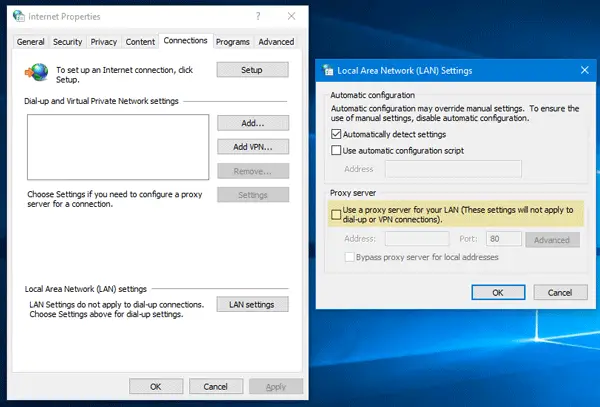Switch to the Security tab
The height and width of the screenshot is (407, 600).
67,42
